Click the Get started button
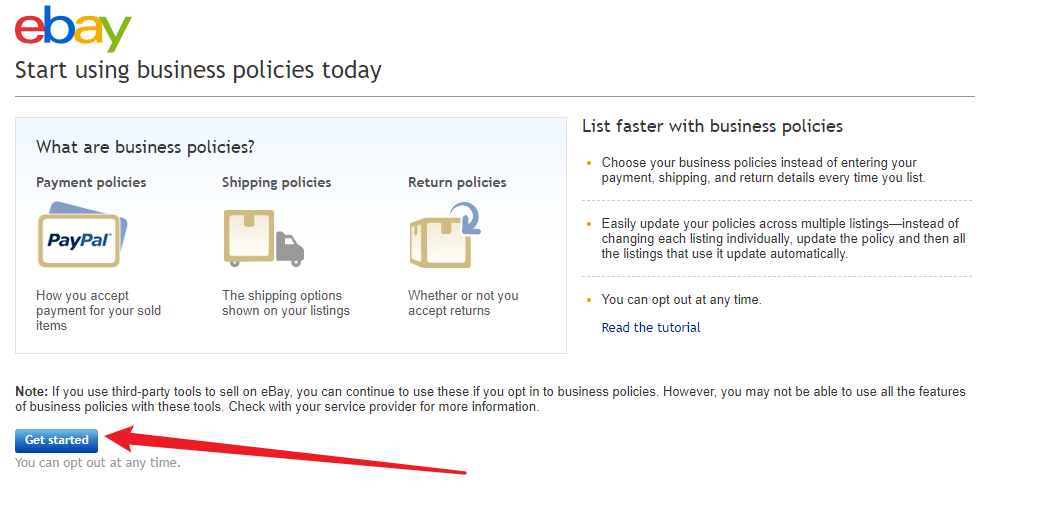 [x=57, y=440]
